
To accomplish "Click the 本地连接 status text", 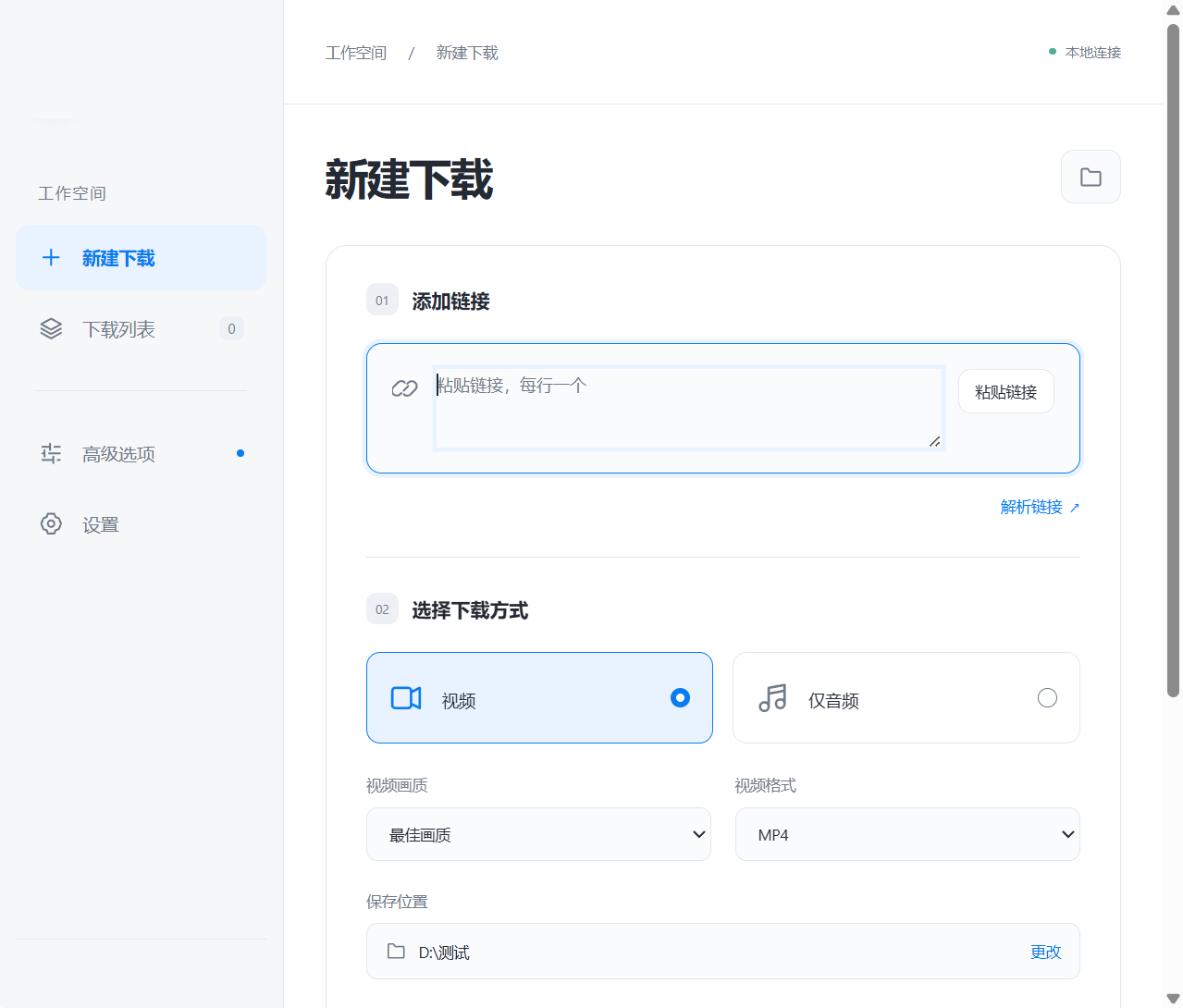I will click(x=1093, y=53).
